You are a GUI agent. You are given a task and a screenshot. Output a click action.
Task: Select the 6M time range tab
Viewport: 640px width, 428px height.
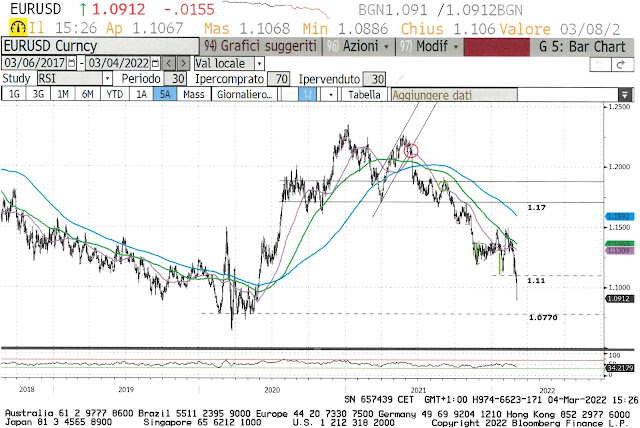pos(87,95)
